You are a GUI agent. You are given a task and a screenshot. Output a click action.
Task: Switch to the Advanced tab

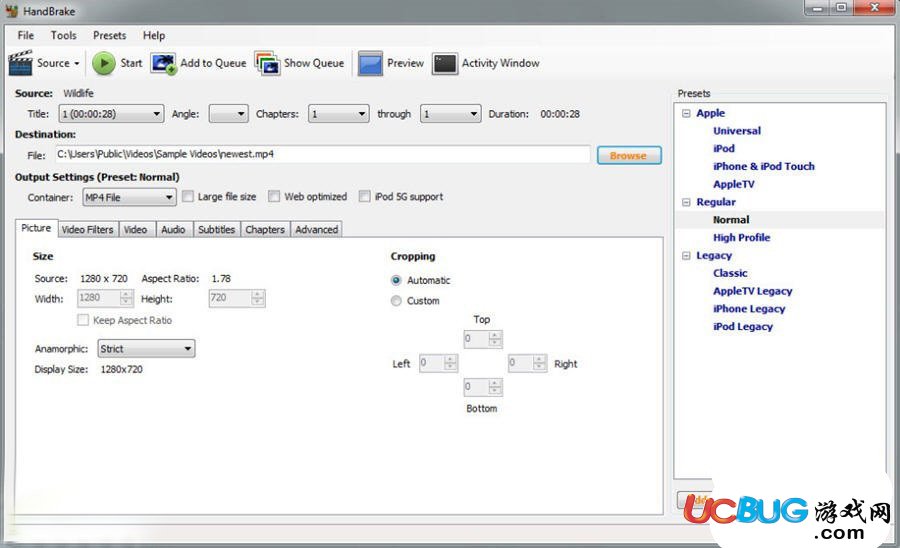click(316, 230)
